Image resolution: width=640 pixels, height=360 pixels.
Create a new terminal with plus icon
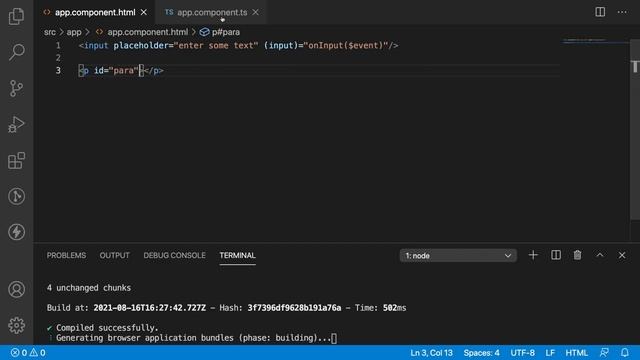pyautogui.click(x=533, y=256)
